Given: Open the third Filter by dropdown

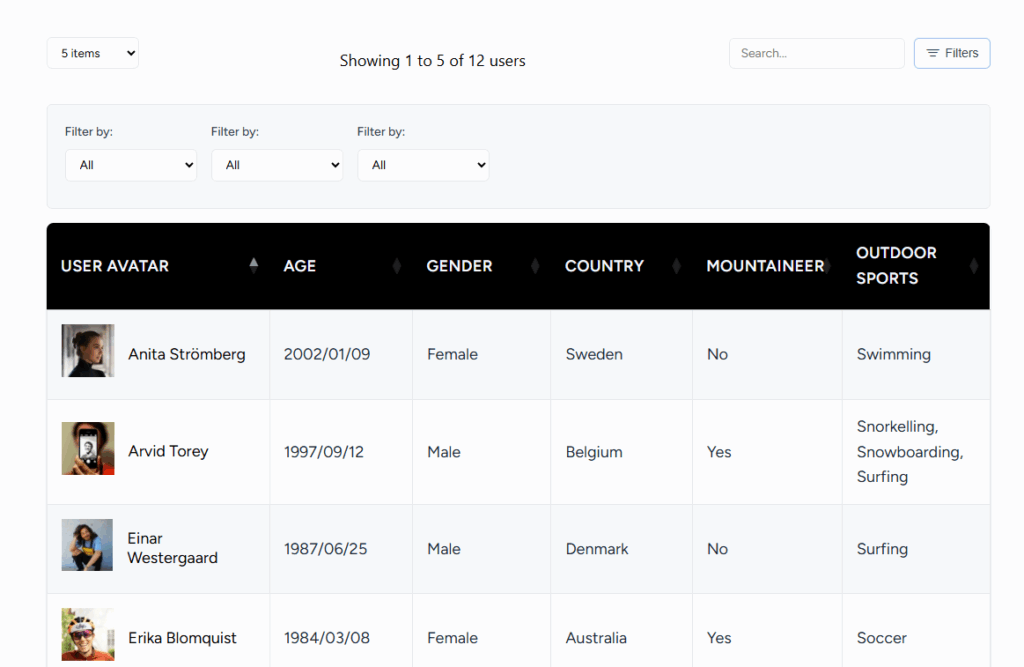Looking at the screenshot, I should [x=423, y=165].
